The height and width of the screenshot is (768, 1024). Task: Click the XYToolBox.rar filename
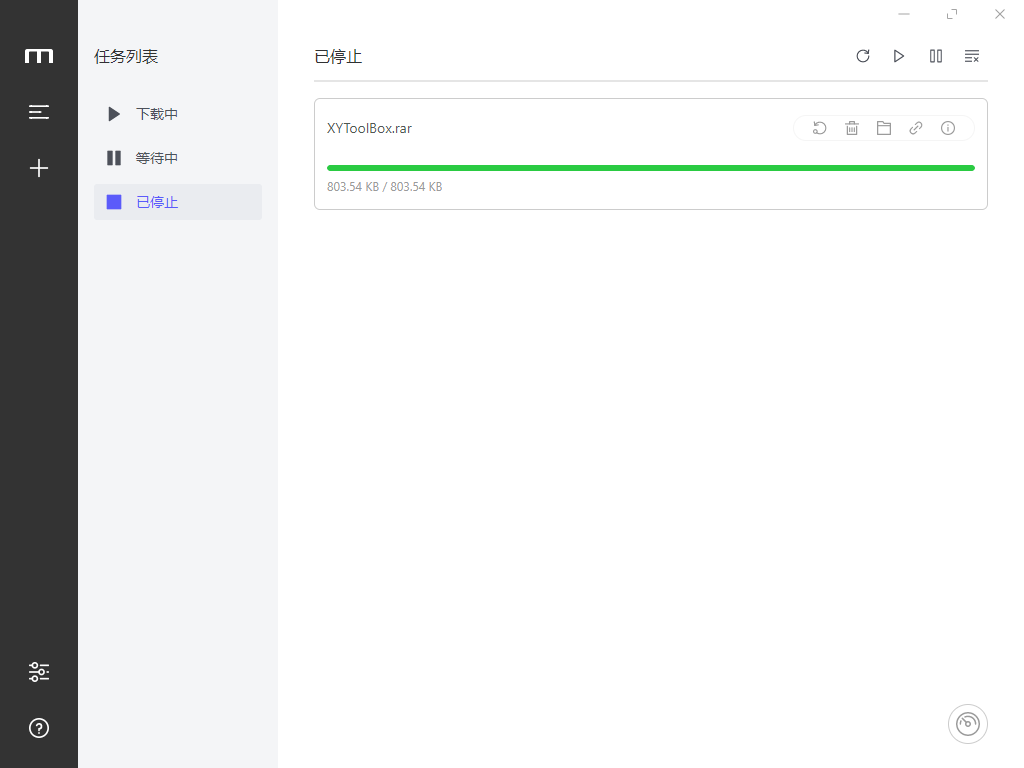tap(369, 128)
